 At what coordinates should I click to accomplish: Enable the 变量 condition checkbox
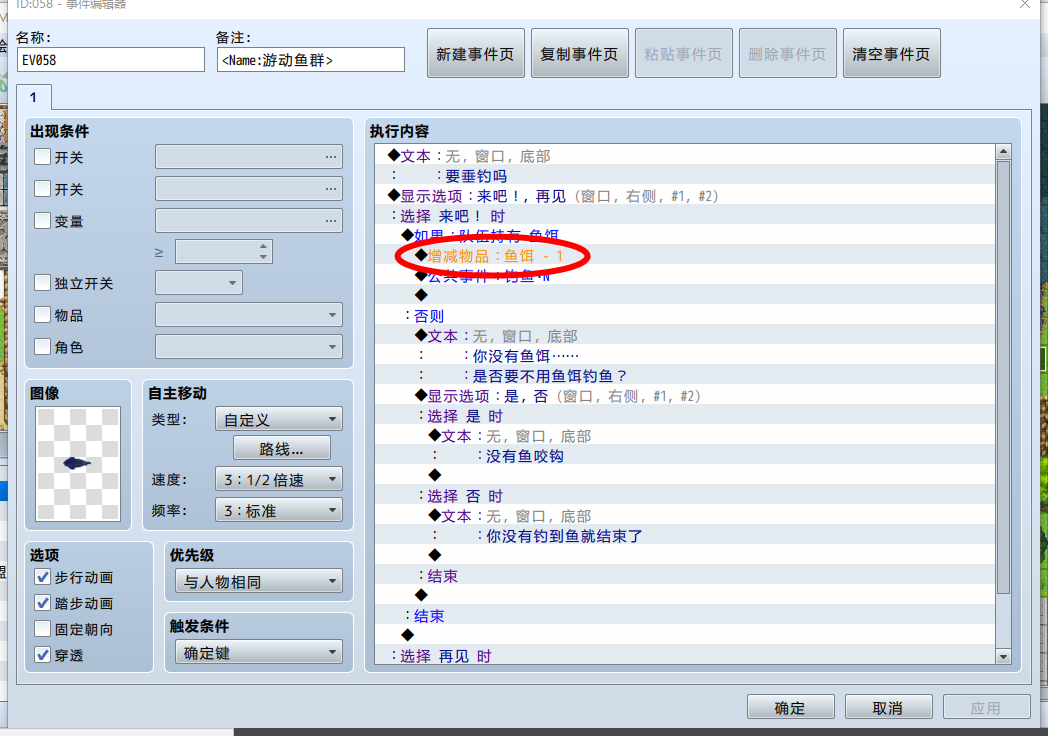(42, 221)
